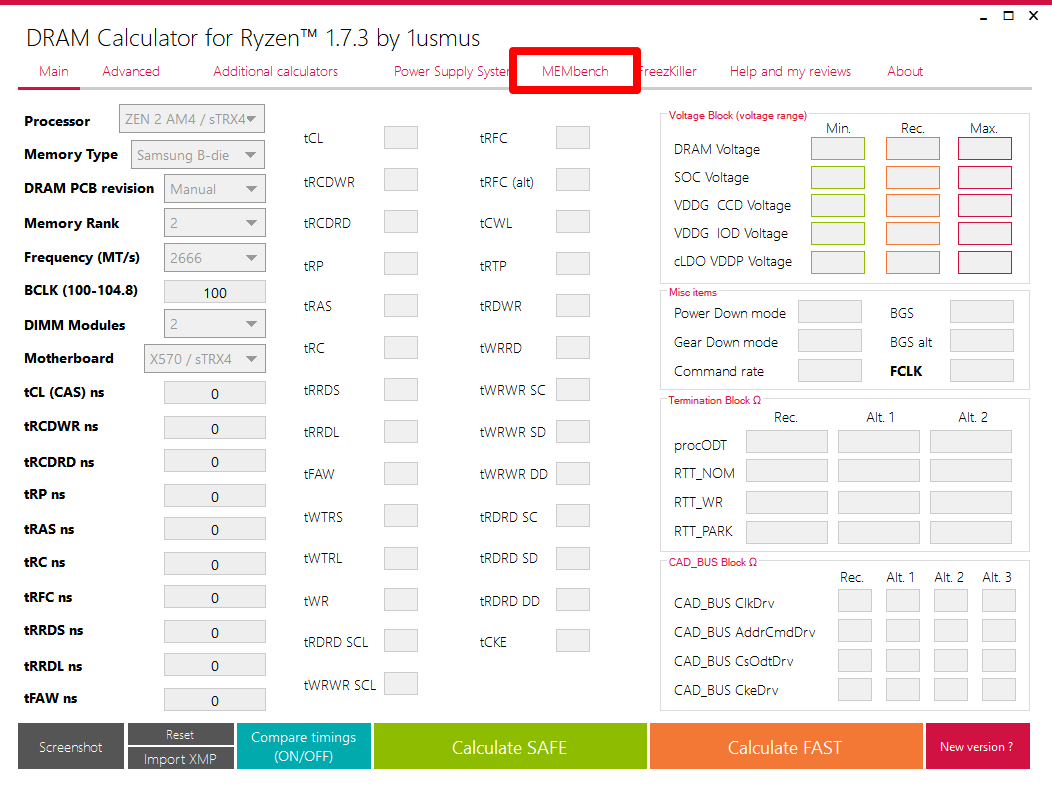Click the tRFC ns input field
The height and width of the screenshot is (791, 1052).
pyautogui.click(x=215, y=597)
